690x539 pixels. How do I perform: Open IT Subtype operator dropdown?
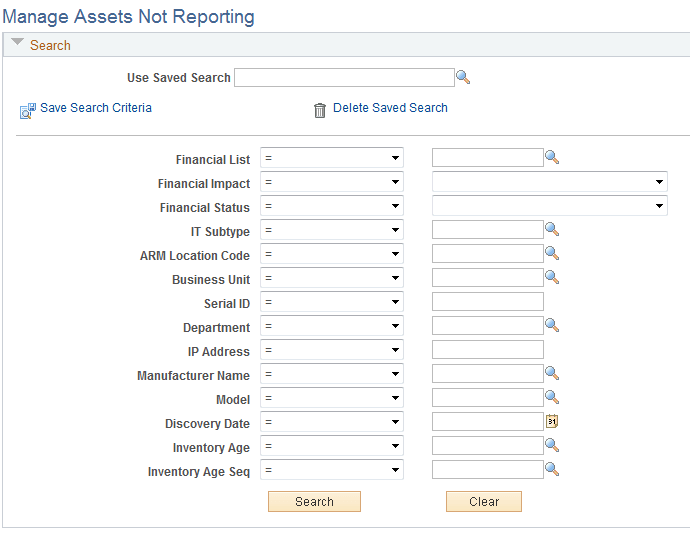pyautogui.click(x=332, y=230)
